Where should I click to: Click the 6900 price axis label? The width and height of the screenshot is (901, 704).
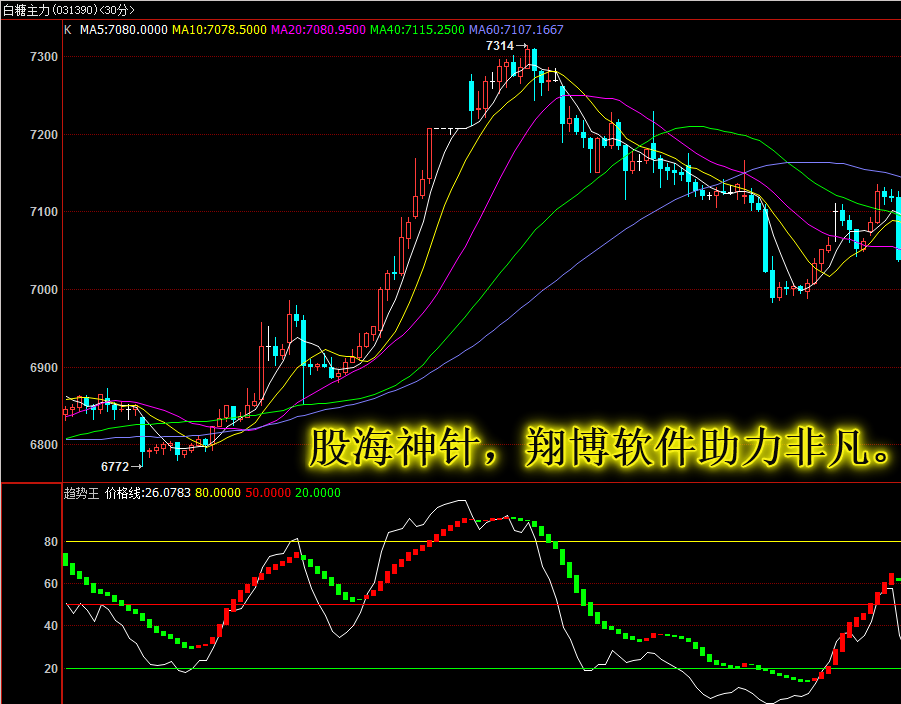pyautogui.click(x=44, y=368)
